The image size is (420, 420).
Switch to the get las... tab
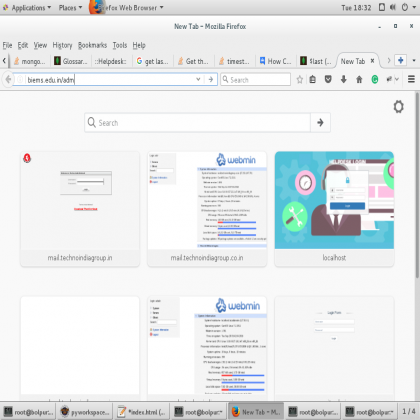pyautogui.click(x=152, y=61)
